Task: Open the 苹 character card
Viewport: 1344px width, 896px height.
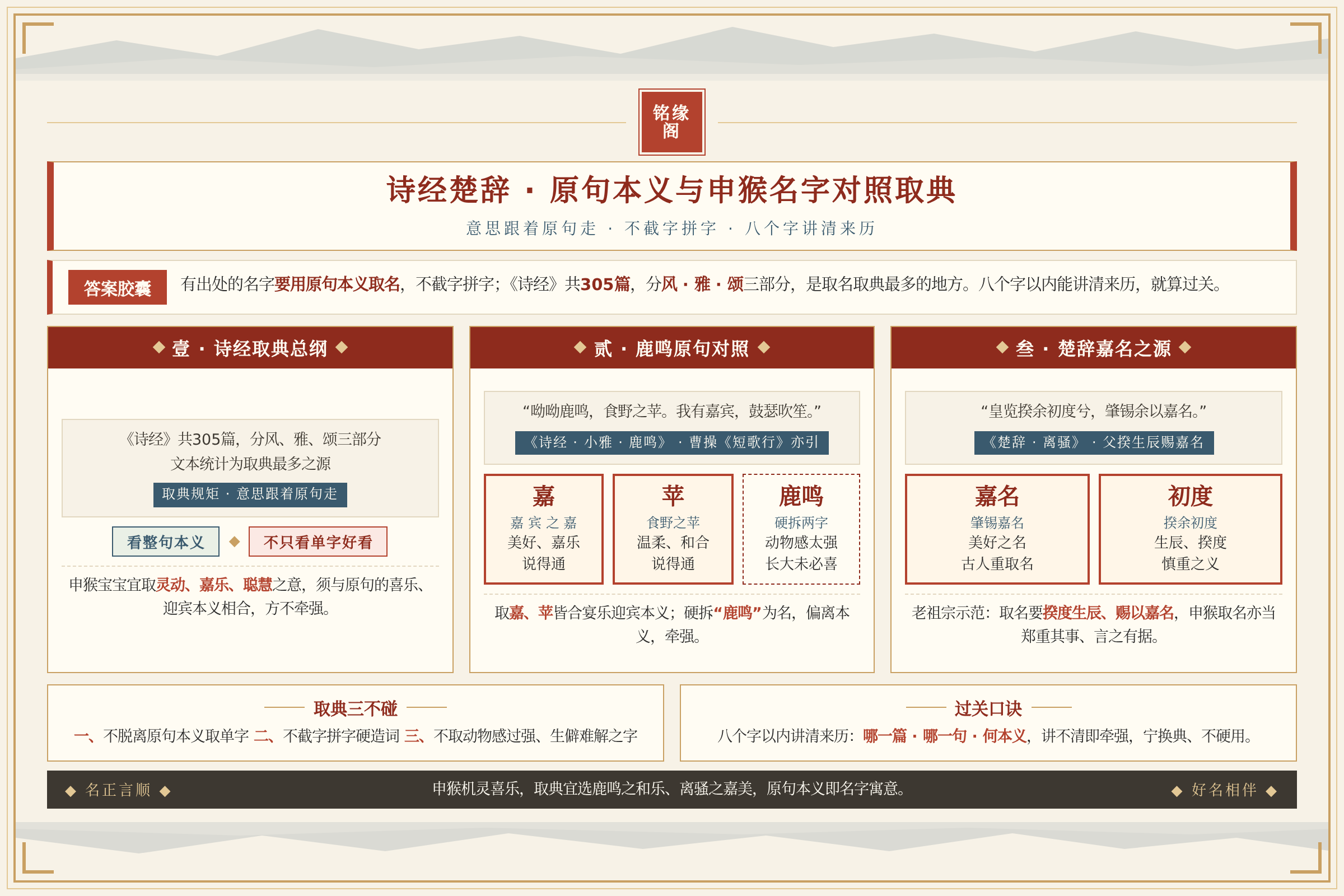Action: coord(673,529)
